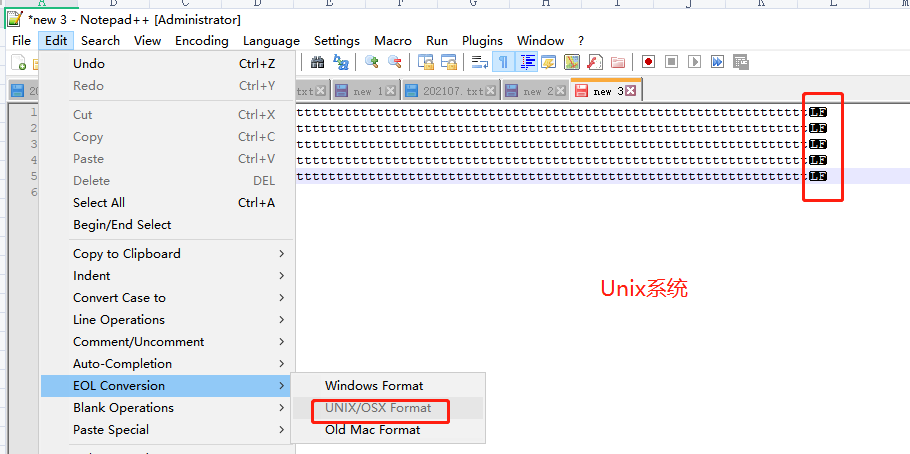The image size is (910, 454).
Task: Toggle Word Wrap in toolbar
Action: click(479, 62)
